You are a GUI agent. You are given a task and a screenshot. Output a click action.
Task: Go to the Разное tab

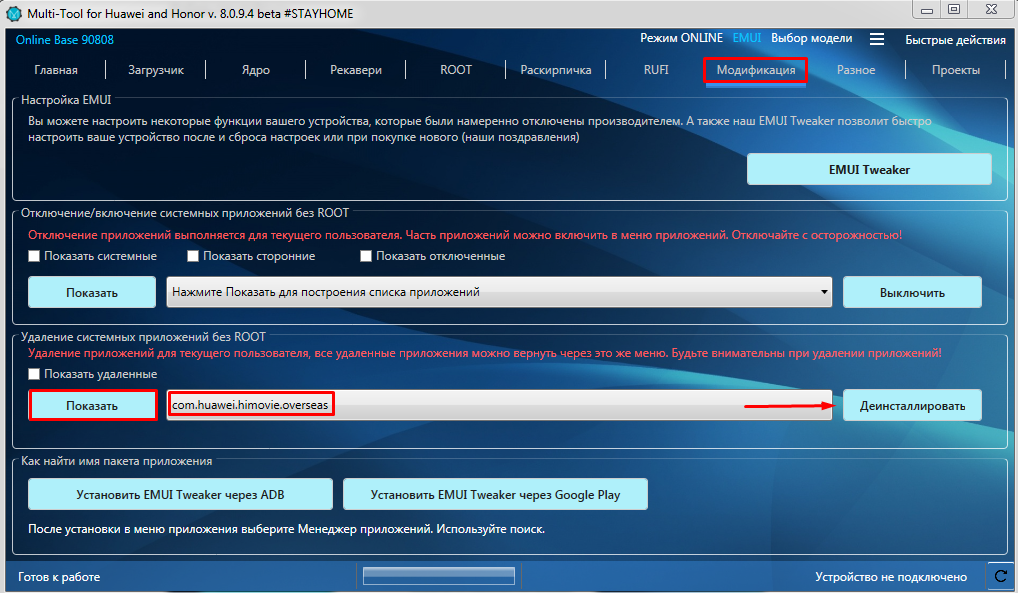(x=856, y=70)
